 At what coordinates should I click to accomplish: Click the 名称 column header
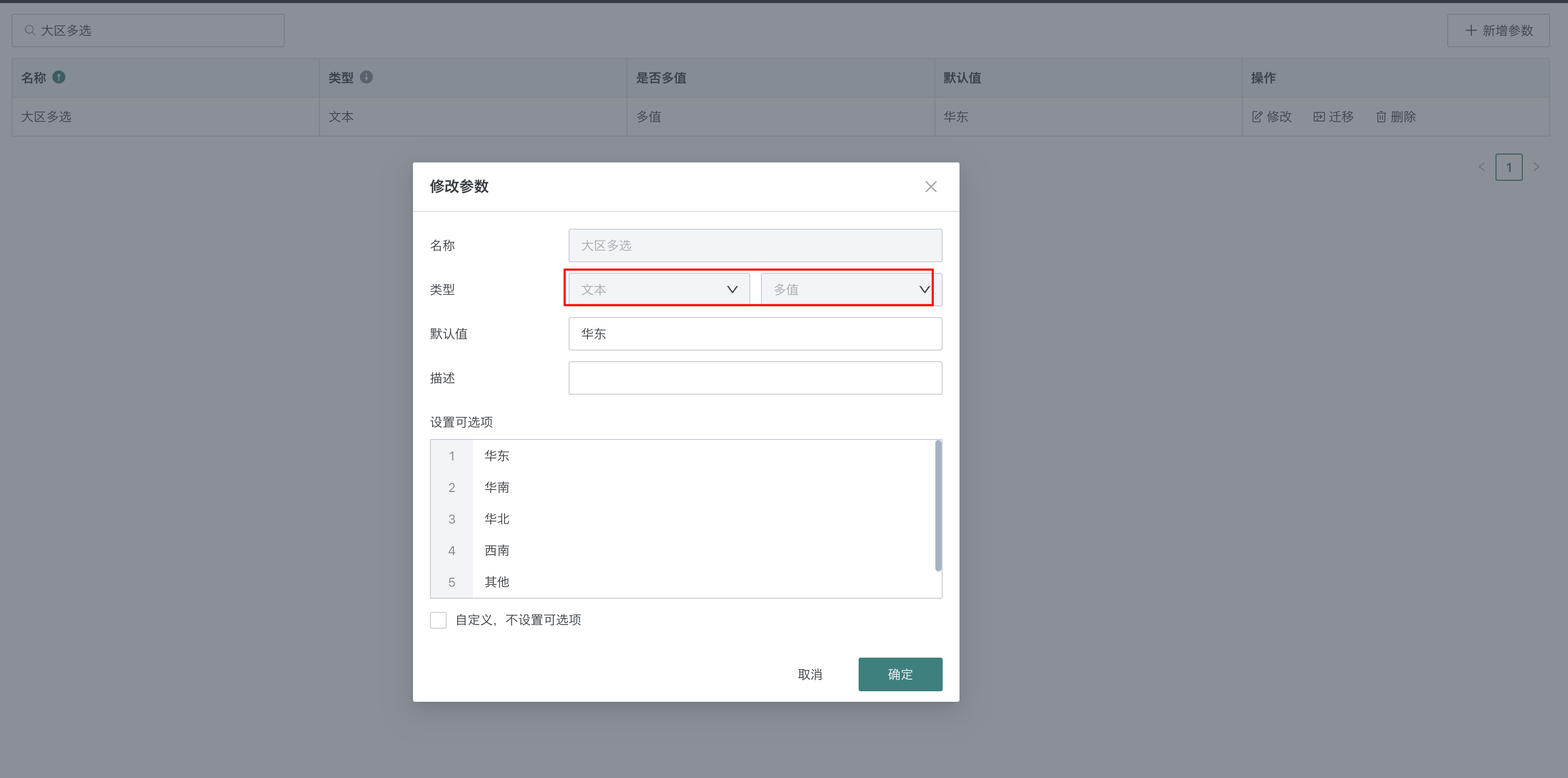[x=166, y=77]
